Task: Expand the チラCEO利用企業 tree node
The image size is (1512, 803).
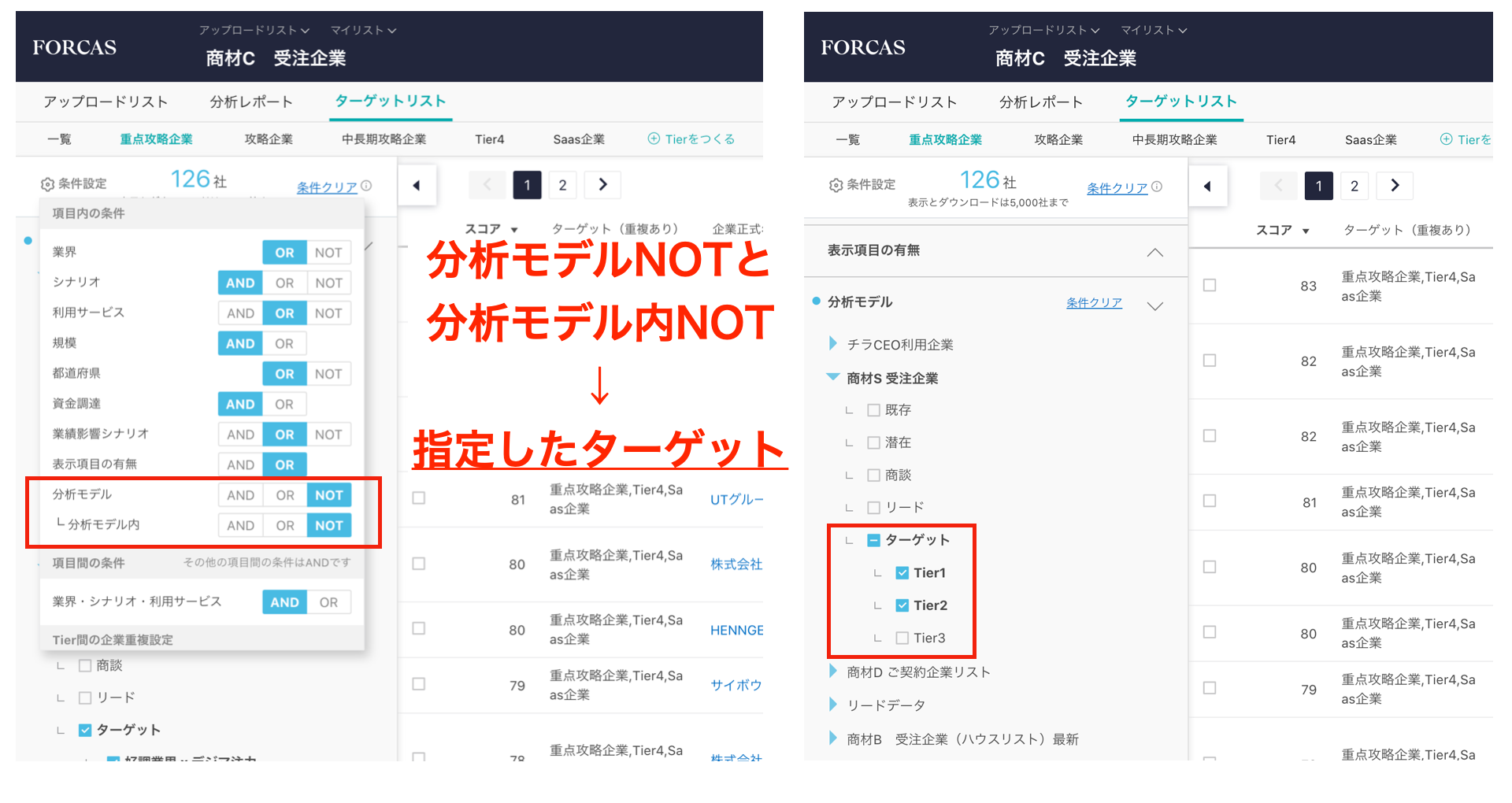Action: pyautogui.click(x=833, y=344)
